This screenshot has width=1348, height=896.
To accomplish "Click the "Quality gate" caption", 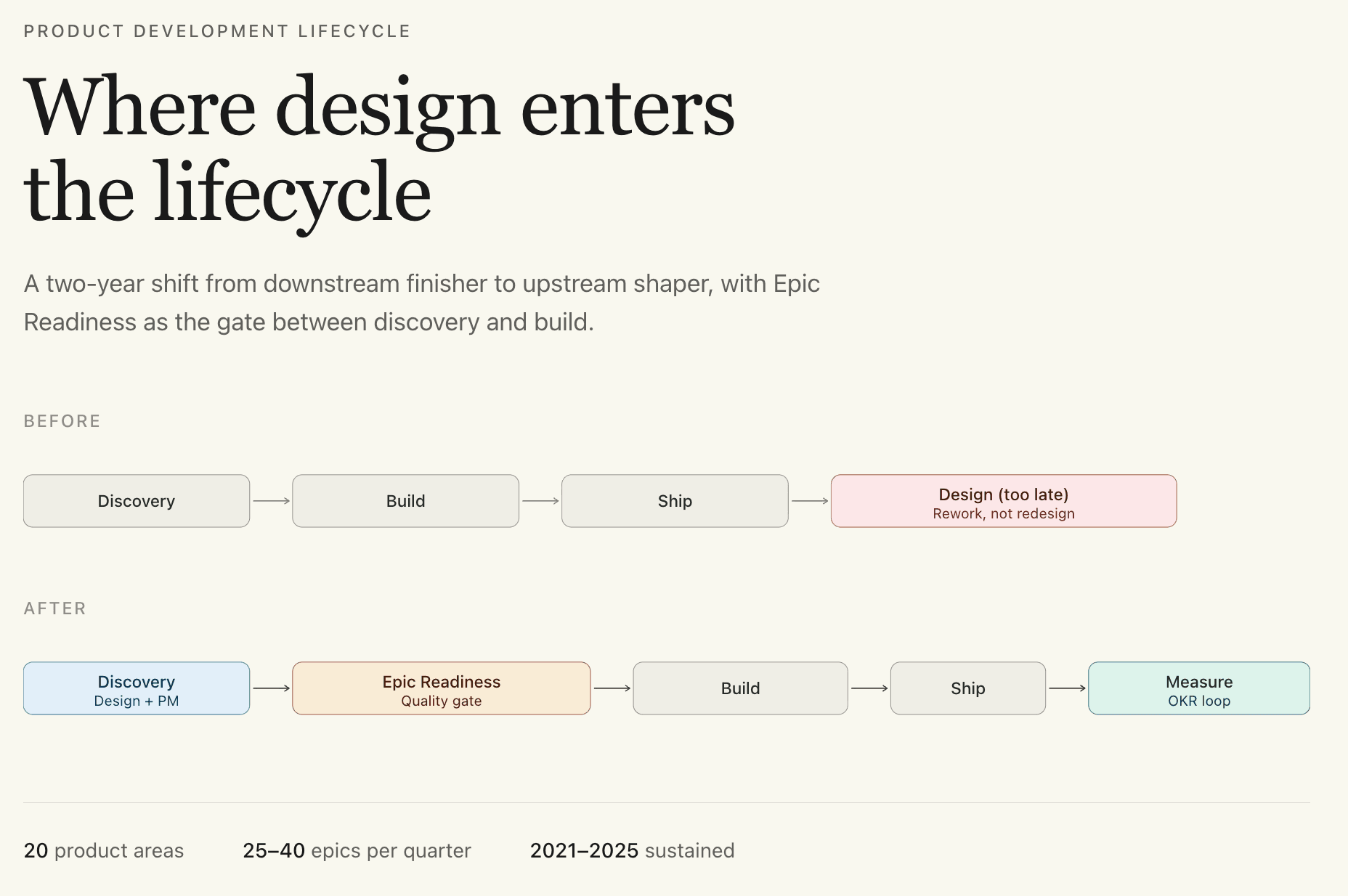I will click(x=442, y=701).
